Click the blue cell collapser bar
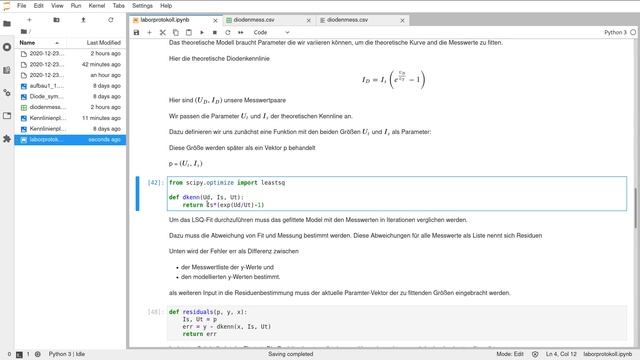Screen dimensions: 640x360 click(x=138, y=193)
